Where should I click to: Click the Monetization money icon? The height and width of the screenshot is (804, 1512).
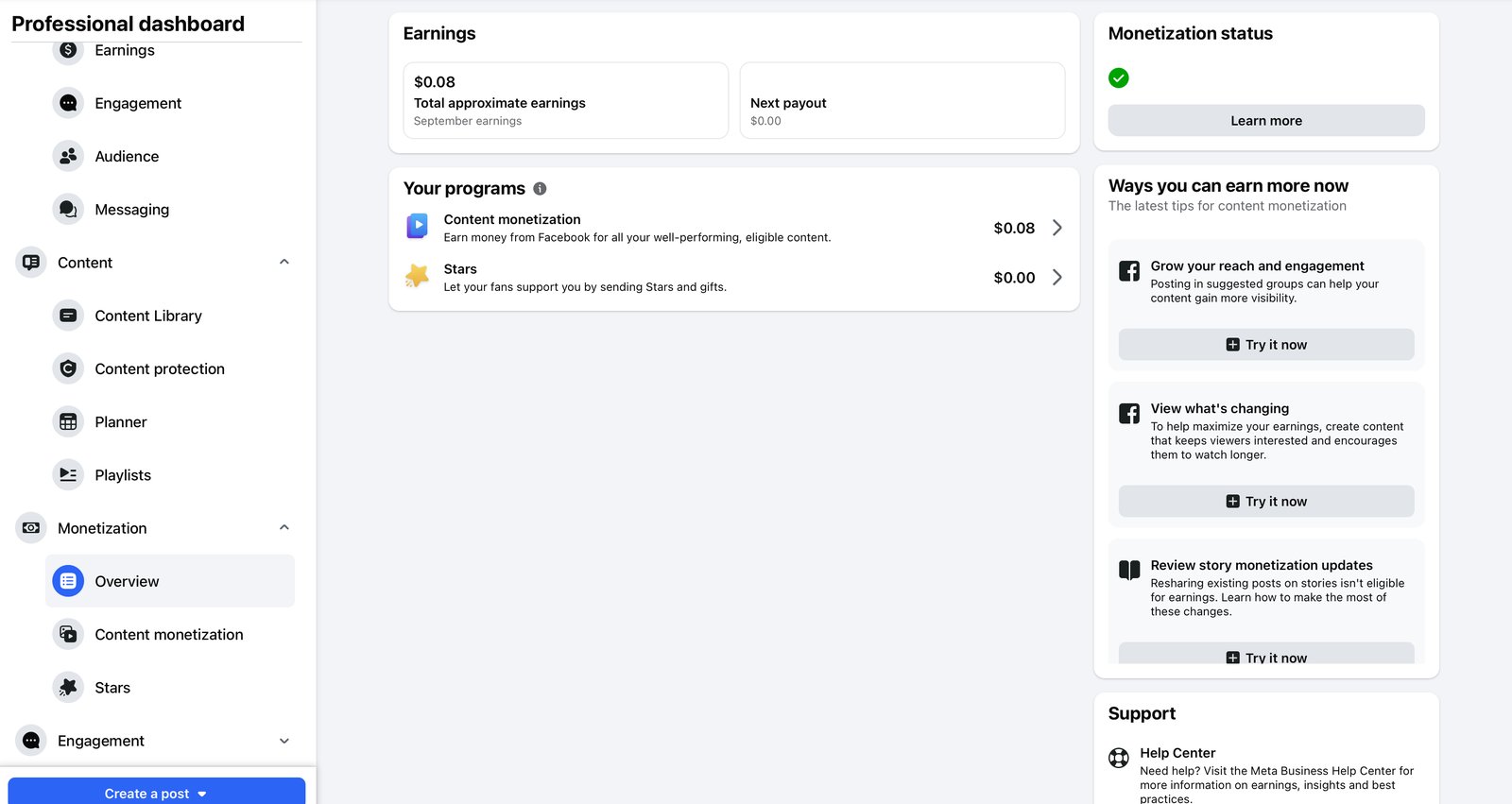(31, 528)
